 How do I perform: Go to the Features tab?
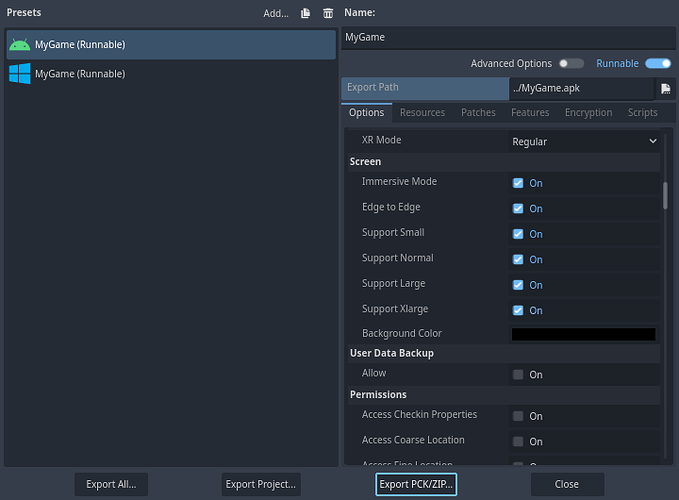point(530,113)
